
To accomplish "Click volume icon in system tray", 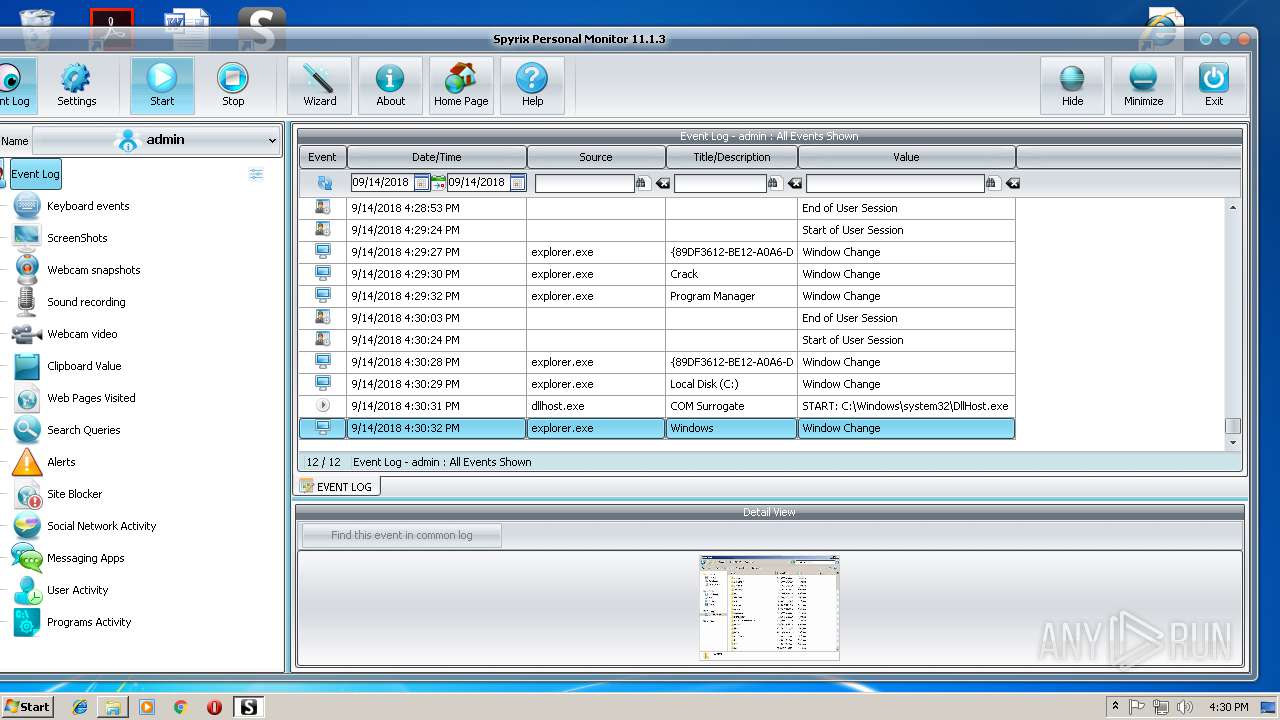I will click(x=1185, y=707).
